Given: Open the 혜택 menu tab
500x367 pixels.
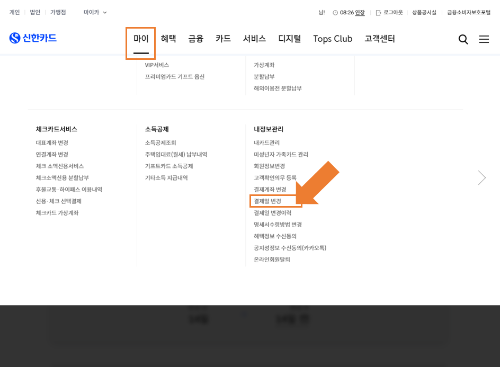Looking at the screenshot, I should 168,39.
